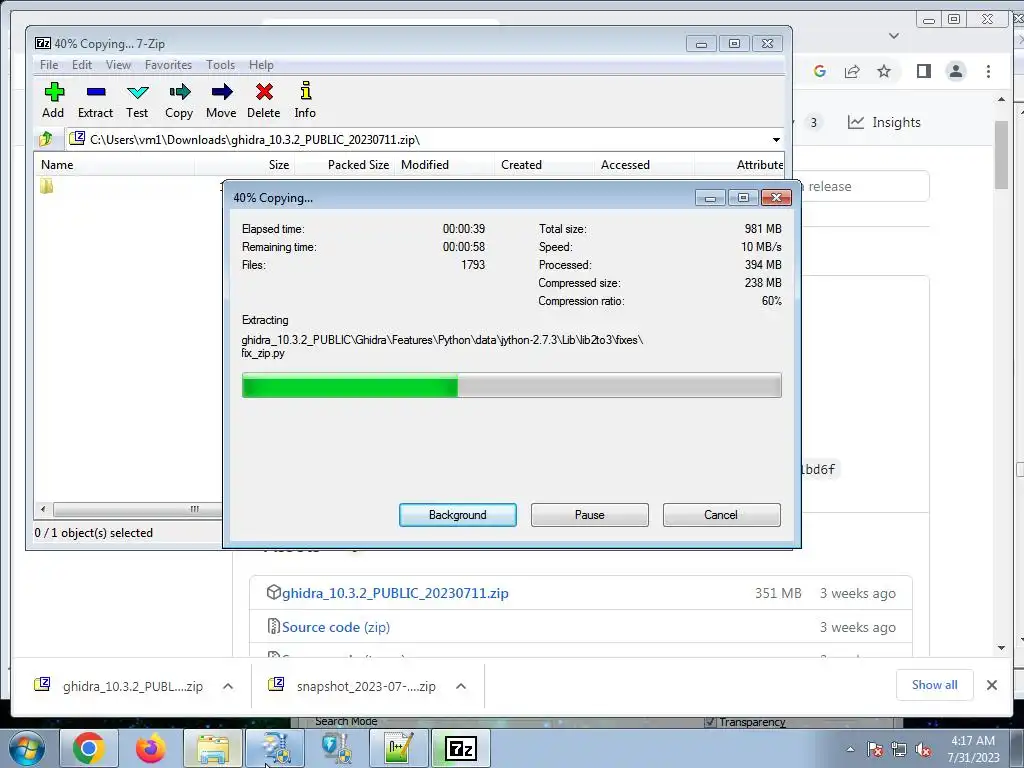The image size is (1024, 768).
Task: Click the taskbar clock showing 4:17 AM
Action: [x=973, y=749]
